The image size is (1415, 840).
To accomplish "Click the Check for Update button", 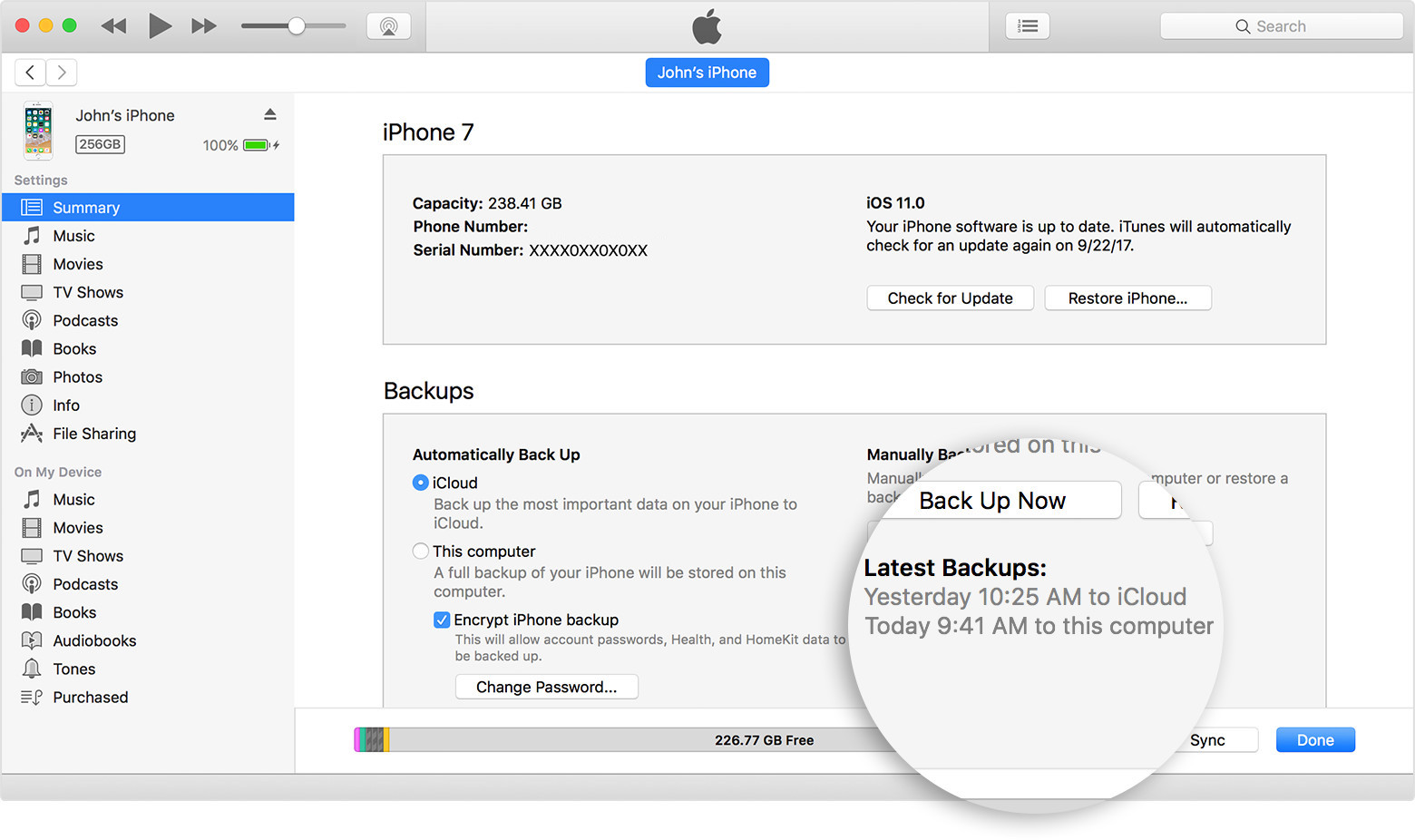I will (x=950, y=298).
